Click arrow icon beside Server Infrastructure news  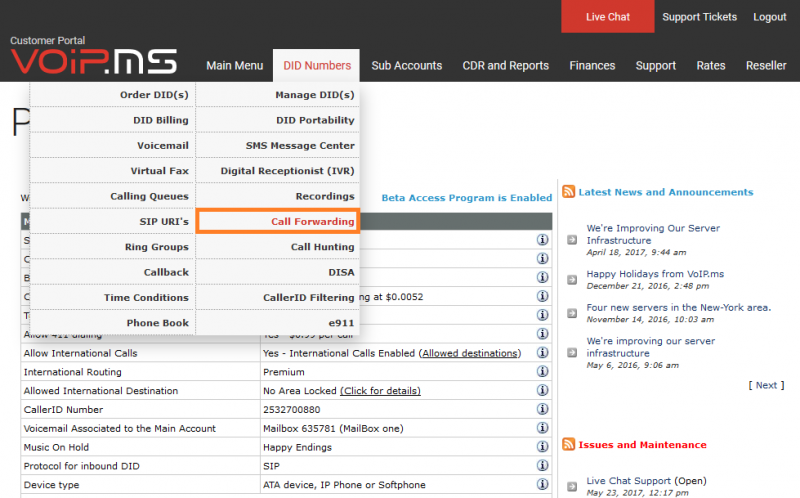coord(572,239)
